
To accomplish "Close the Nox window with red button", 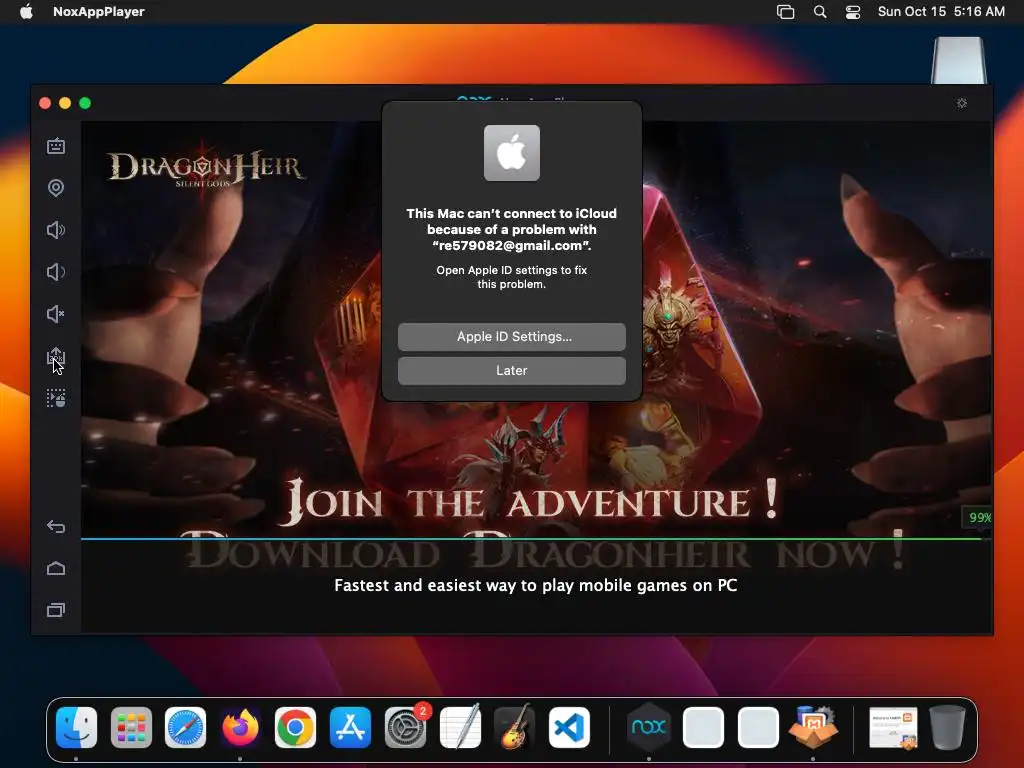I will pos(45,103).
